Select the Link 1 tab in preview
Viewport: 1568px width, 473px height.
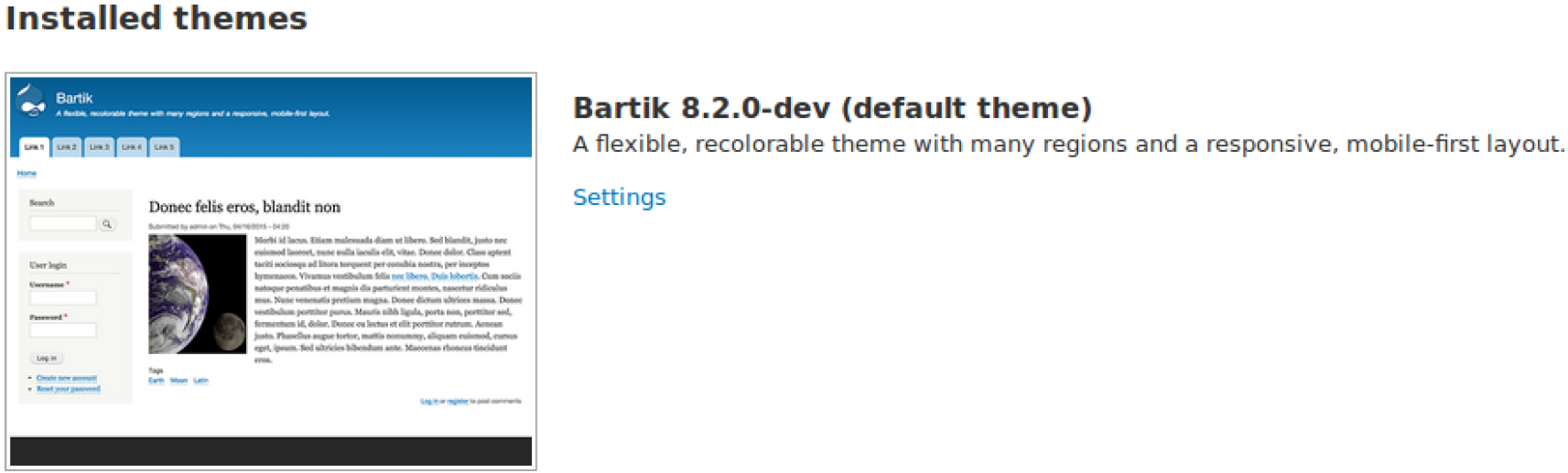click(34, 146)
